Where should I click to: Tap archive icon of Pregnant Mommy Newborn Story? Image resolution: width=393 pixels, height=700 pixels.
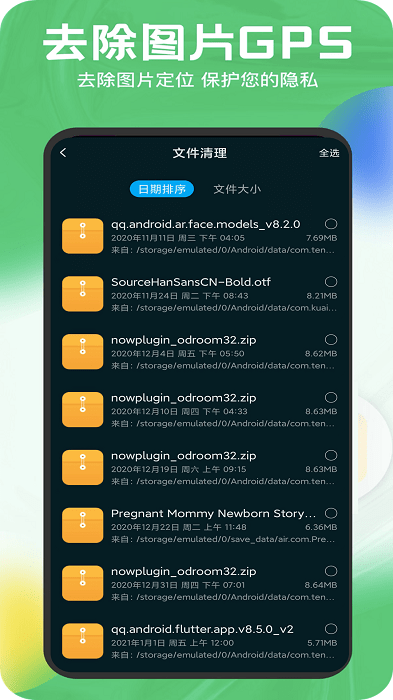(83, 525)
